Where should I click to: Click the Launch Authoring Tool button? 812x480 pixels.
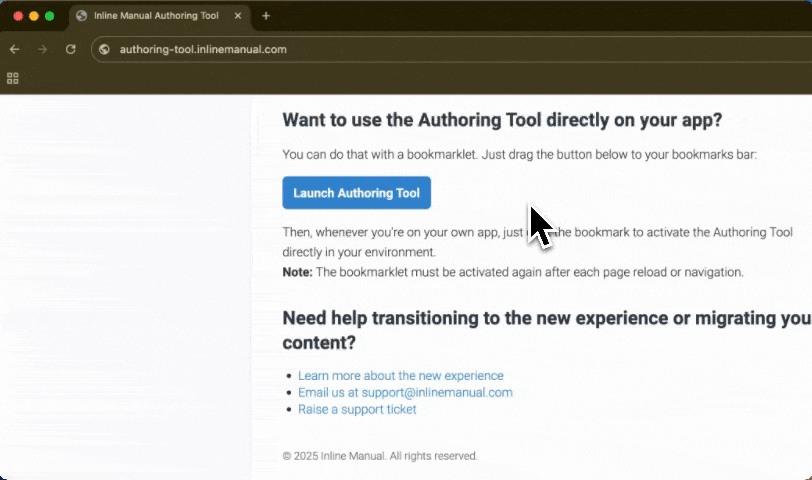(x=356, y=193)
